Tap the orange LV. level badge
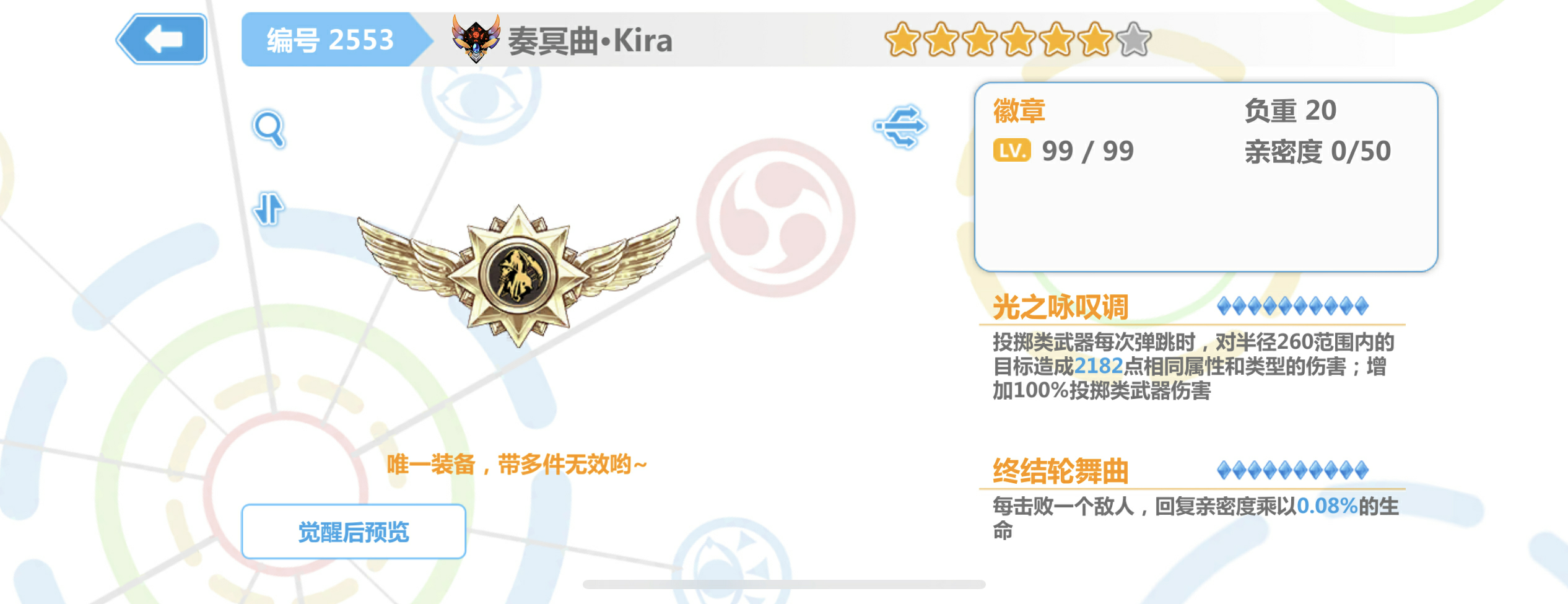Image resolution: width=1568 pixels, height=604 pixels. (1012, 151)
